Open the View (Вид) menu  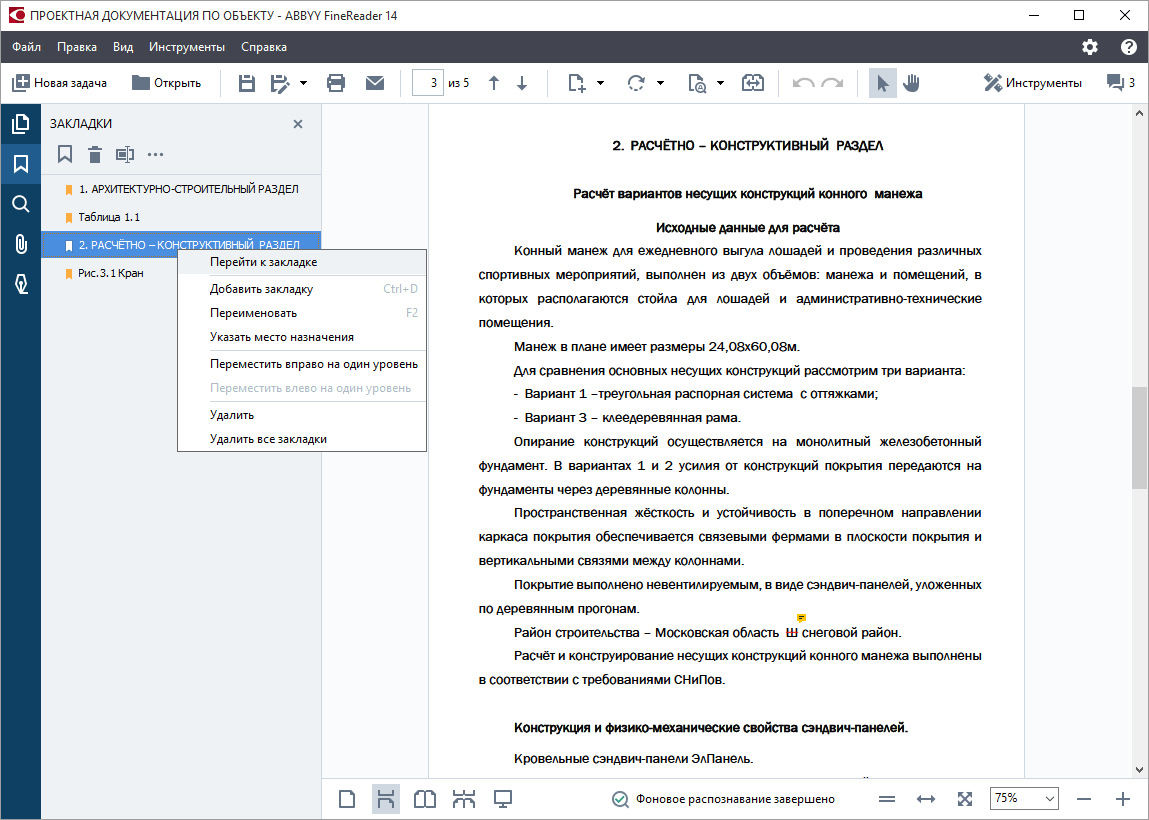point(123,47)
